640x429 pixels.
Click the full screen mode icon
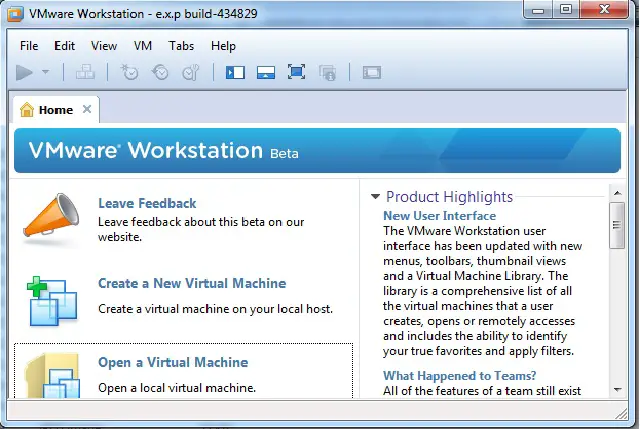296,72
